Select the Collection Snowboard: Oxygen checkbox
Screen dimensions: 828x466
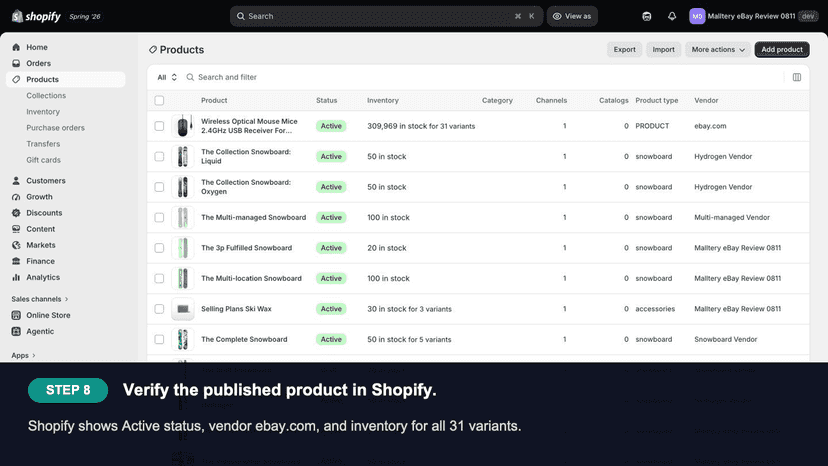pyautogui.click(x=159, y=187)
